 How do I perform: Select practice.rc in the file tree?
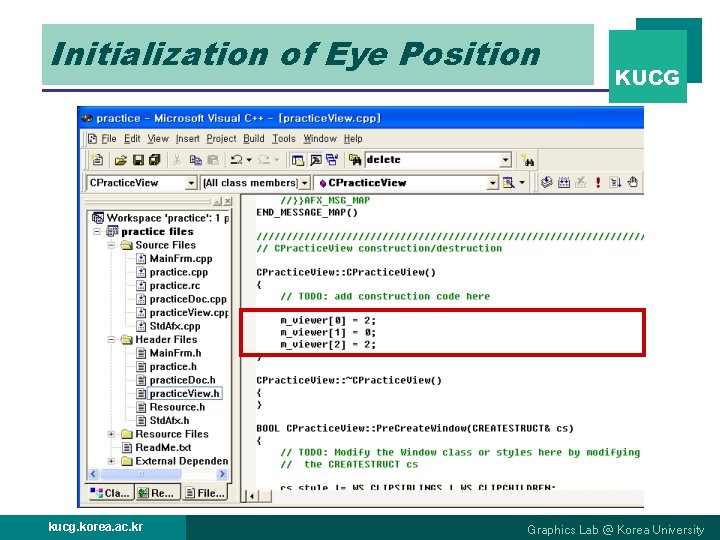[x=175, y=286]
